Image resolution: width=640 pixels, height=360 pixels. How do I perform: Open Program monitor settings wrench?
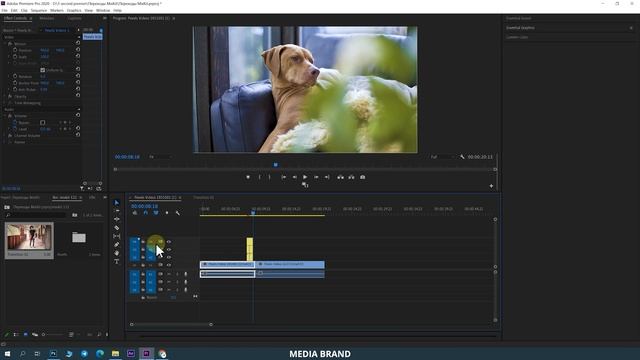point(462,157)
